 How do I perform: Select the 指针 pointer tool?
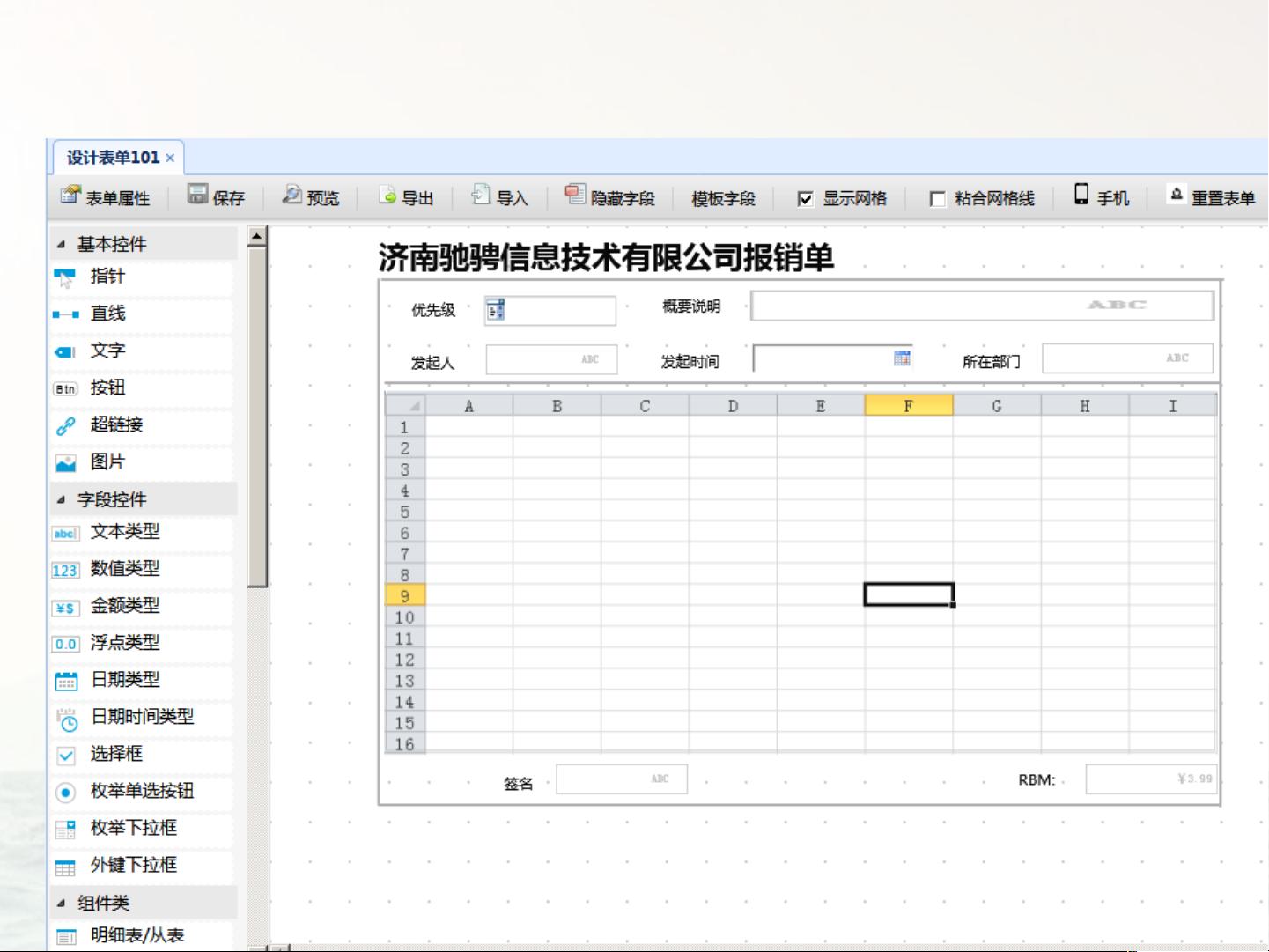(143, 277)
